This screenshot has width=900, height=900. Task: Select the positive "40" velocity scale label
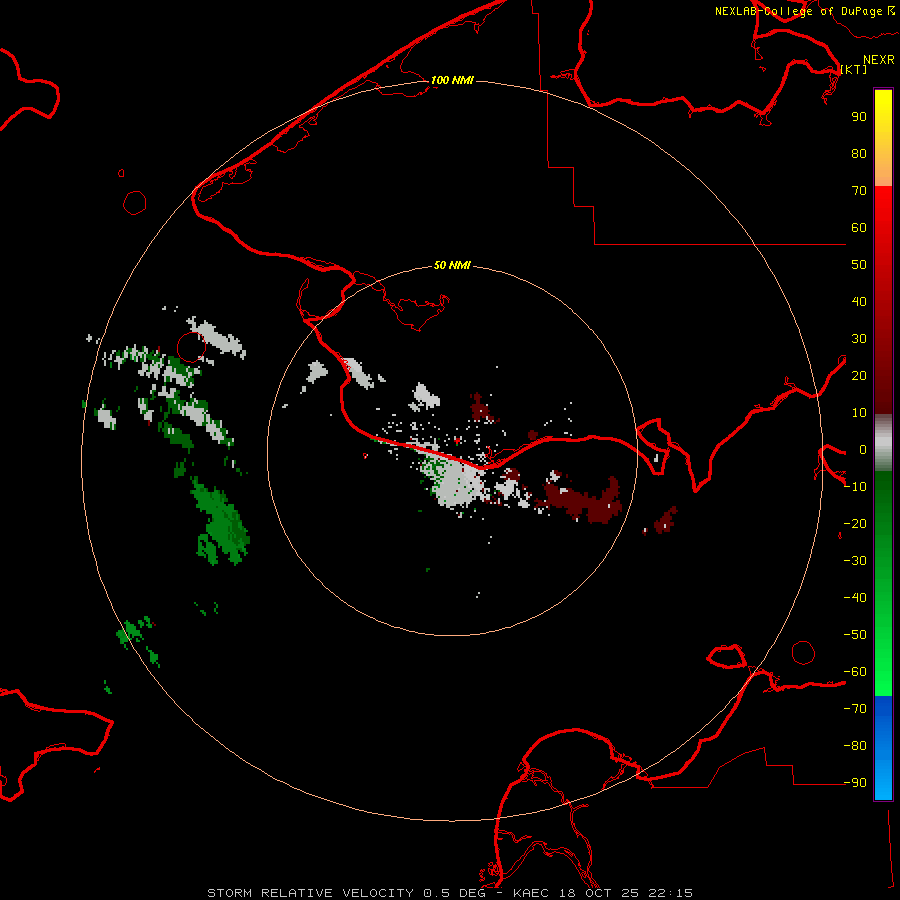859,302
